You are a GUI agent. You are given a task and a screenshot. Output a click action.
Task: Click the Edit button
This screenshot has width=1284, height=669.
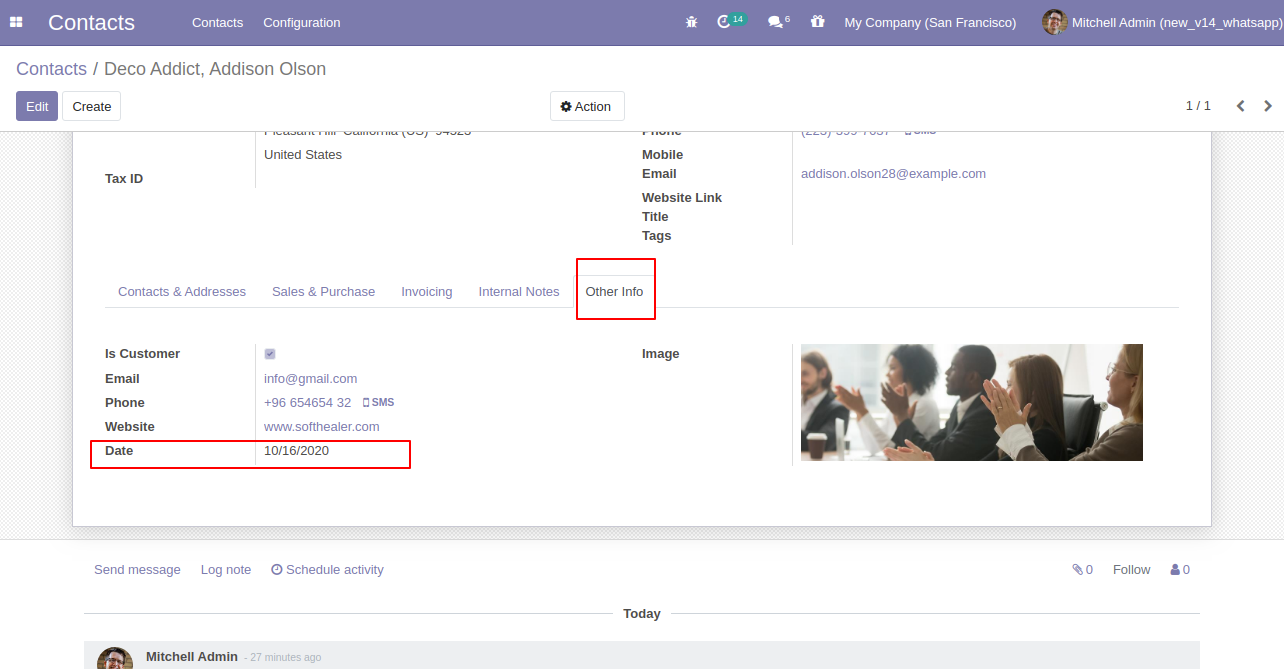tap(37, 106)
